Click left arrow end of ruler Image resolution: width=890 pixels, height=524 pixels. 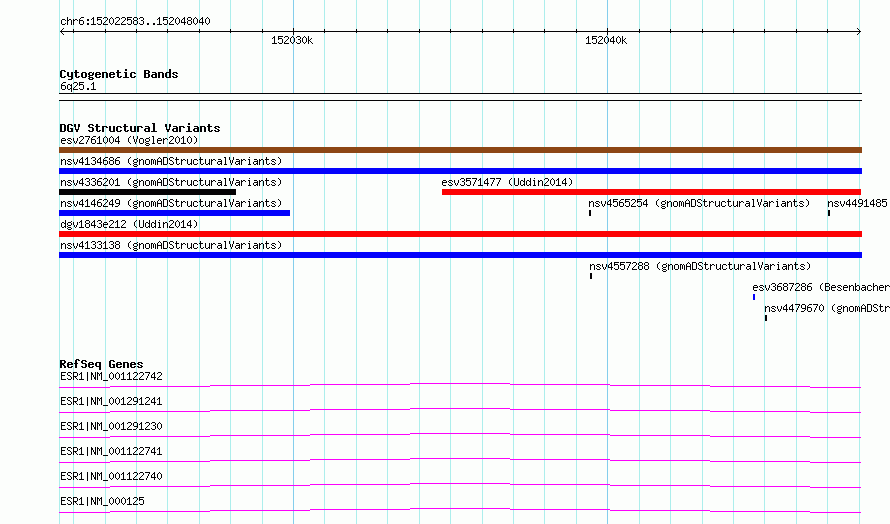[62, 31]
